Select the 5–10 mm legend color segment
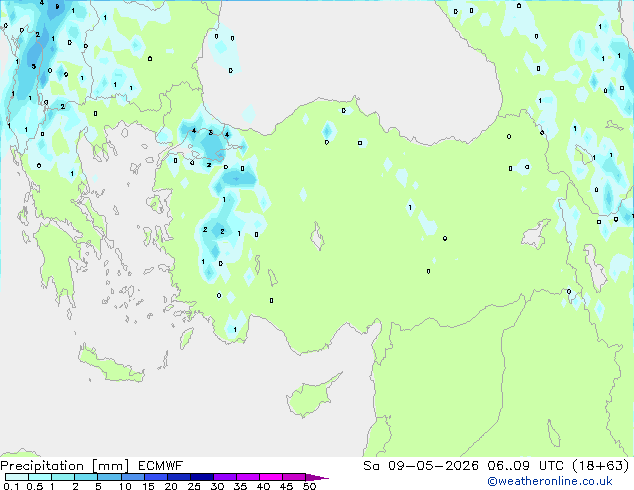The height and width of the screenshot is (490, 634). tap(110, 477)
